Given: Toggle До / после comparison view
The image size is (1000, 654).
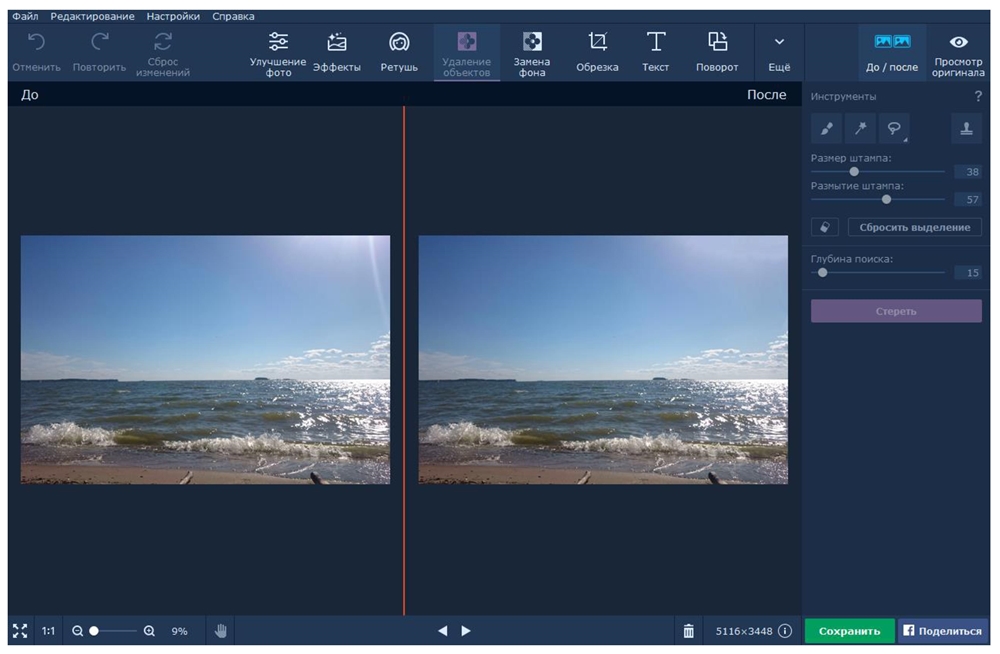Looking at the screenshot, I should tap(892, 52).
